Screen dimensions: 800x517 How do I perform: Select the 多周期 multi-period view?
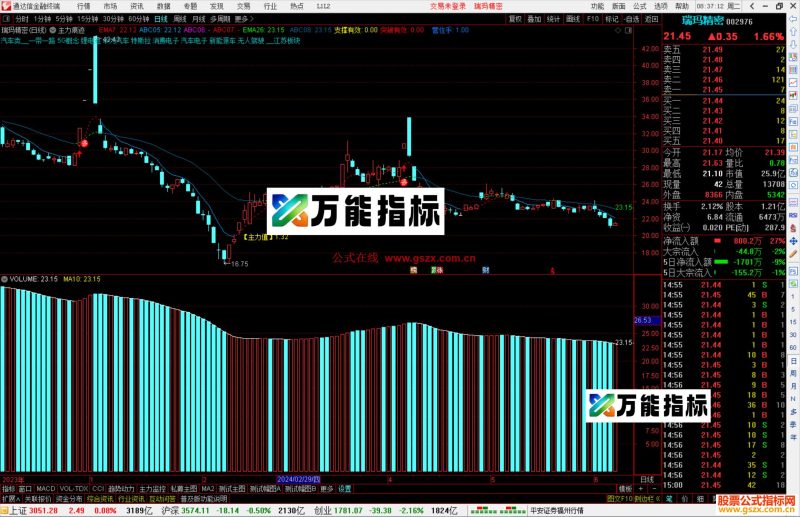(220, 19)
